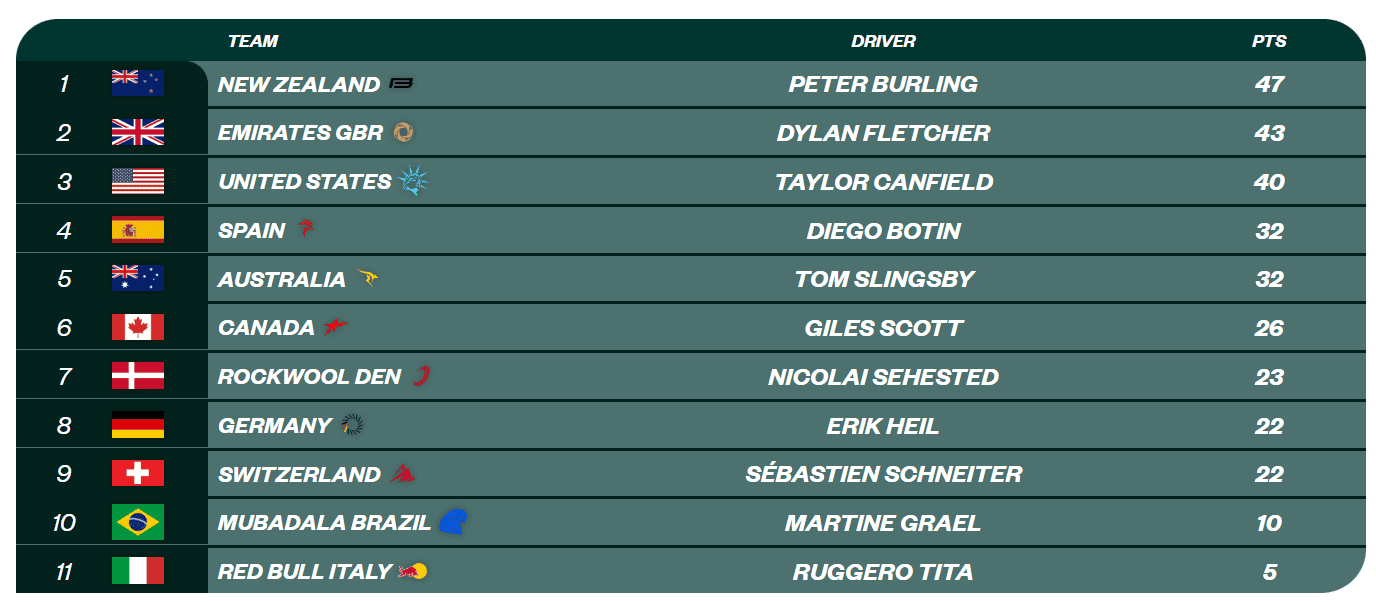Viewport: 1376px width, 602px height.
Task: Select the Brazil flag icon
Action: click(x=138, y=523)
